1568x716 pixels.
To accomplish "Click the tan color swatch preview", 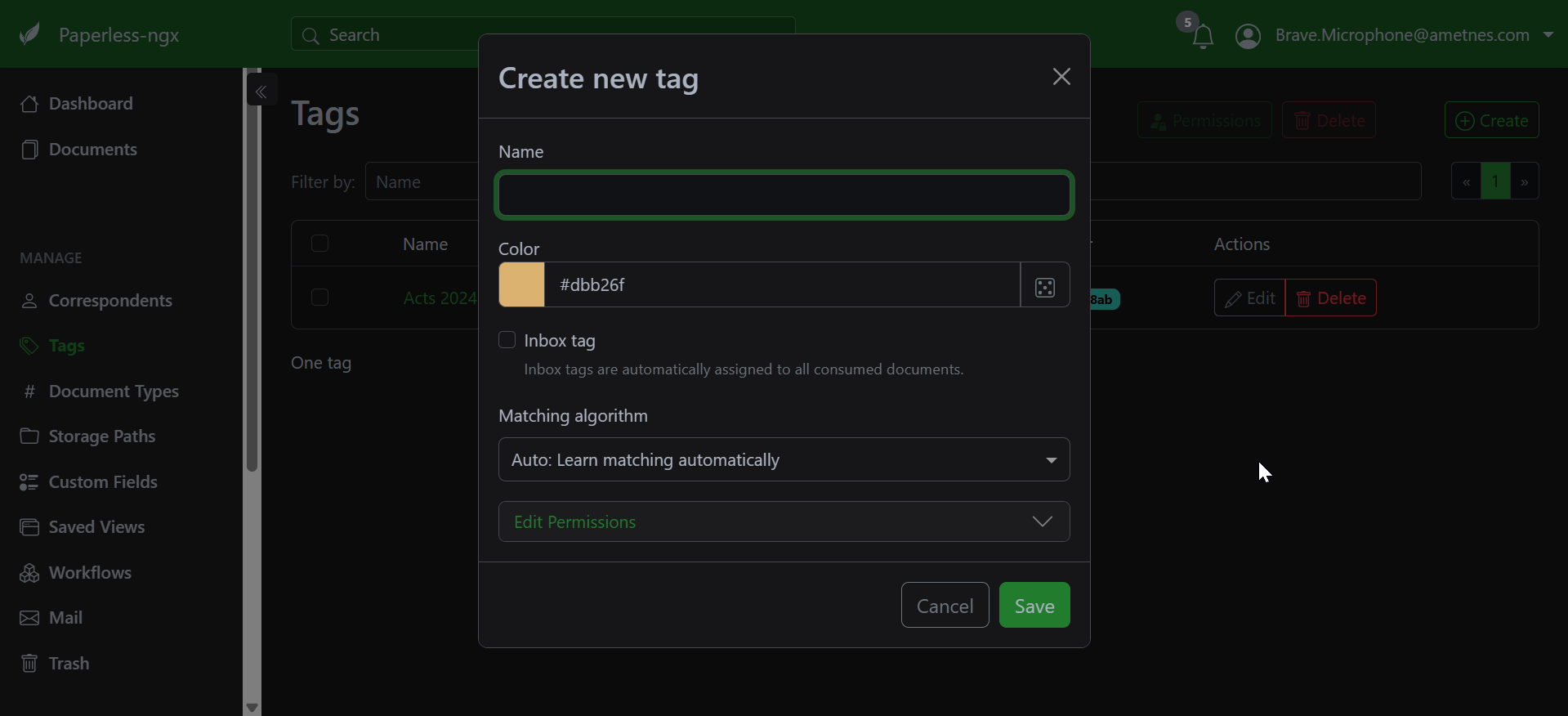I will 522,285.
